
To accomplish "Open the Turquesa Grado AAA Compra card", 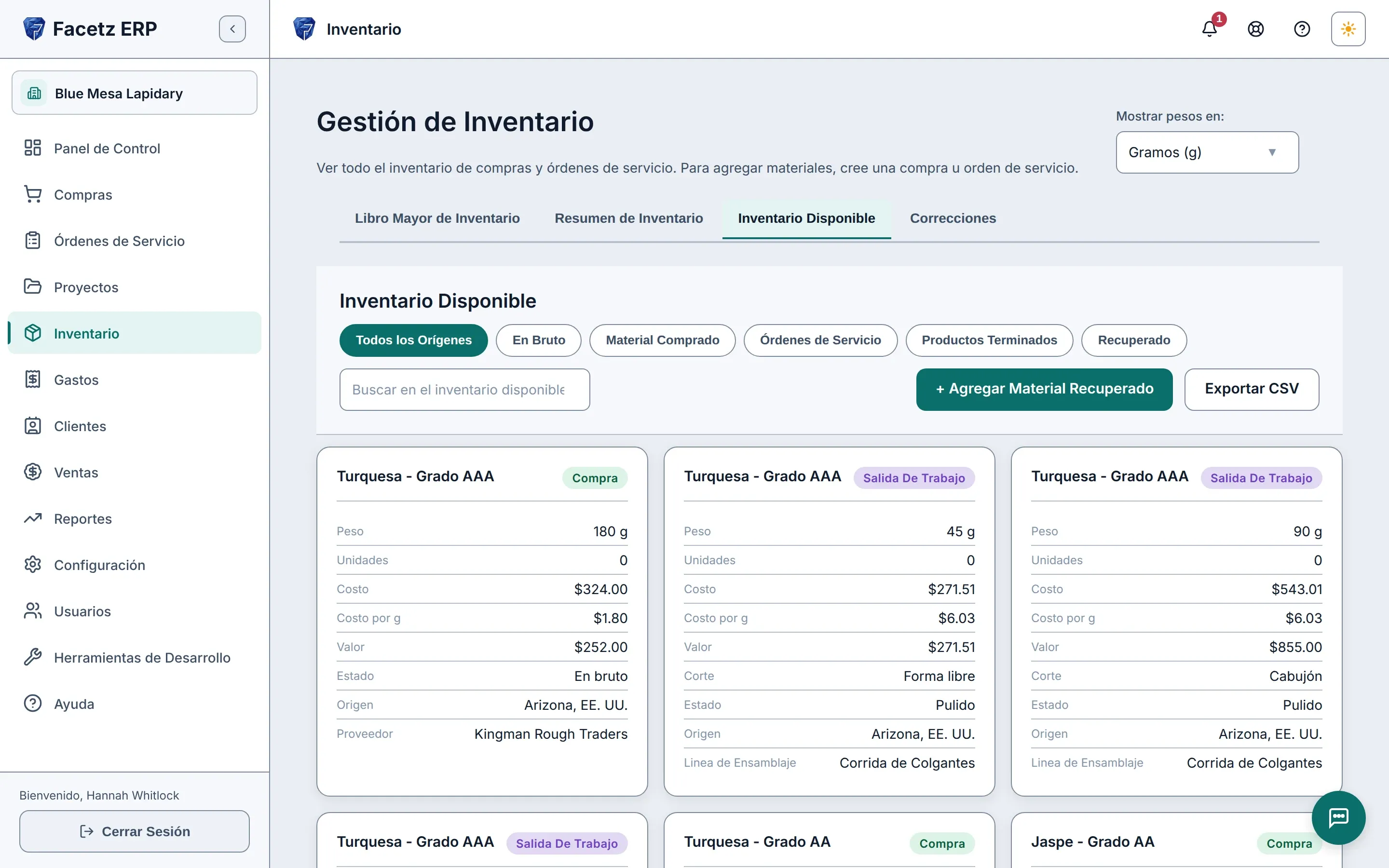I will (x=481, y=621).
